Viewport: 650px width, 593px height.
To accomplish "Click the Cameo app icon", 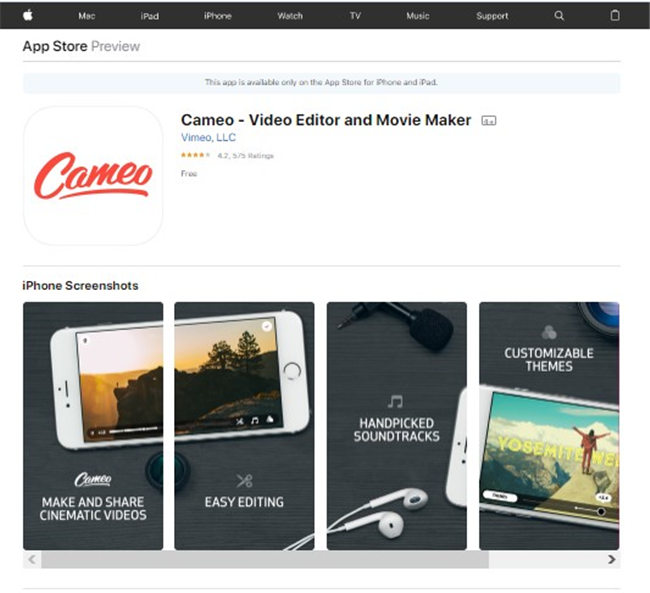I will point(93,175).
